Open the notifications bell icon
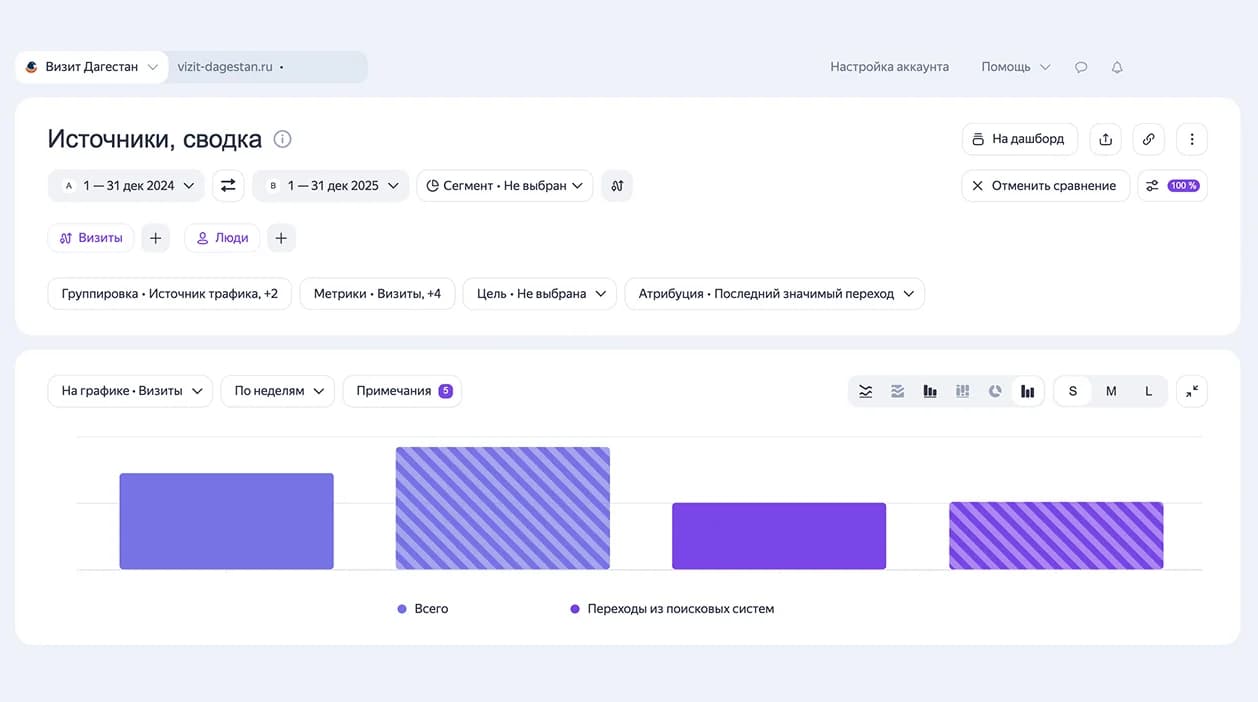The image size is (1258, 702). [x=1117, y=67]
